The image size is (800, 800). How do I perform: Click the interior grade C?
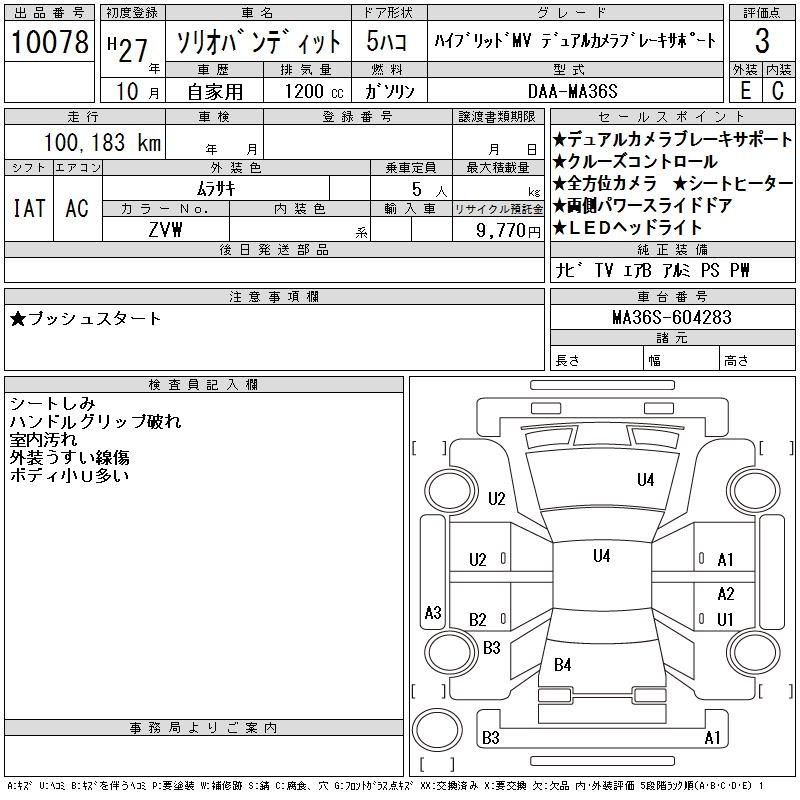(x=778, y=91)
